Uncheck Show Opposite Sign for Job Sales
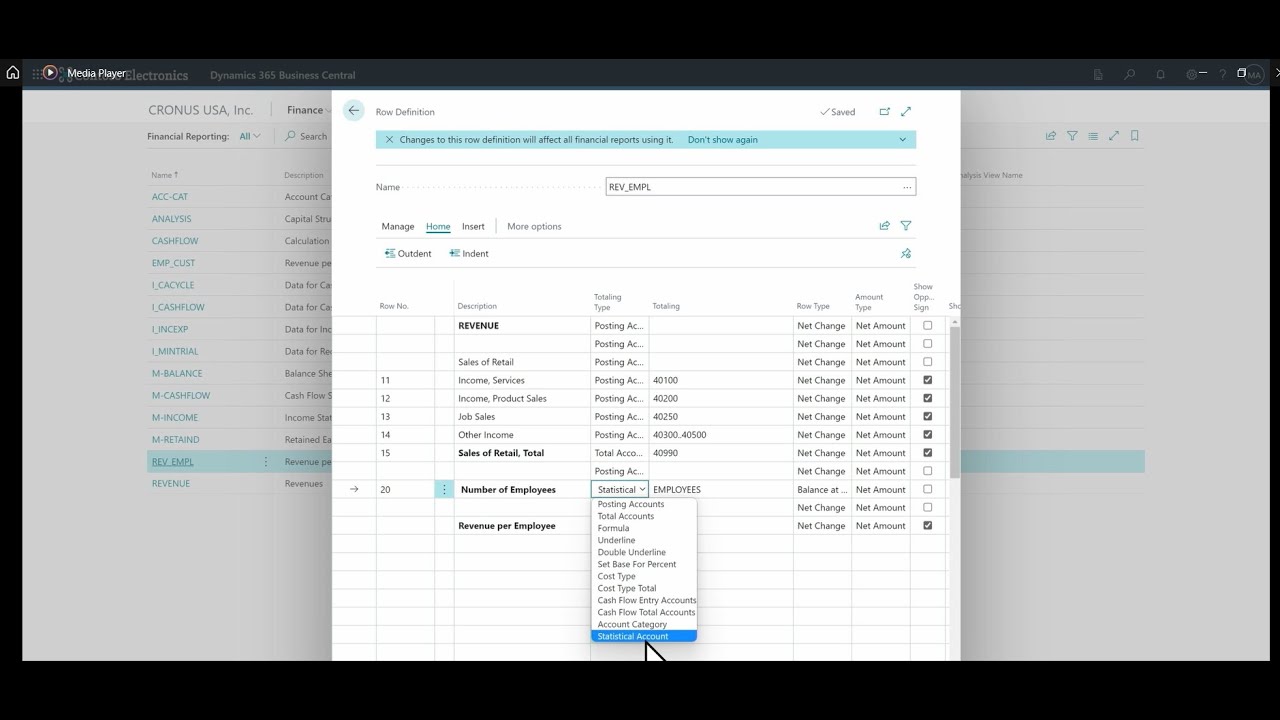The height and width of the screenshot is (720, 1280). click(x=928, y=417)
